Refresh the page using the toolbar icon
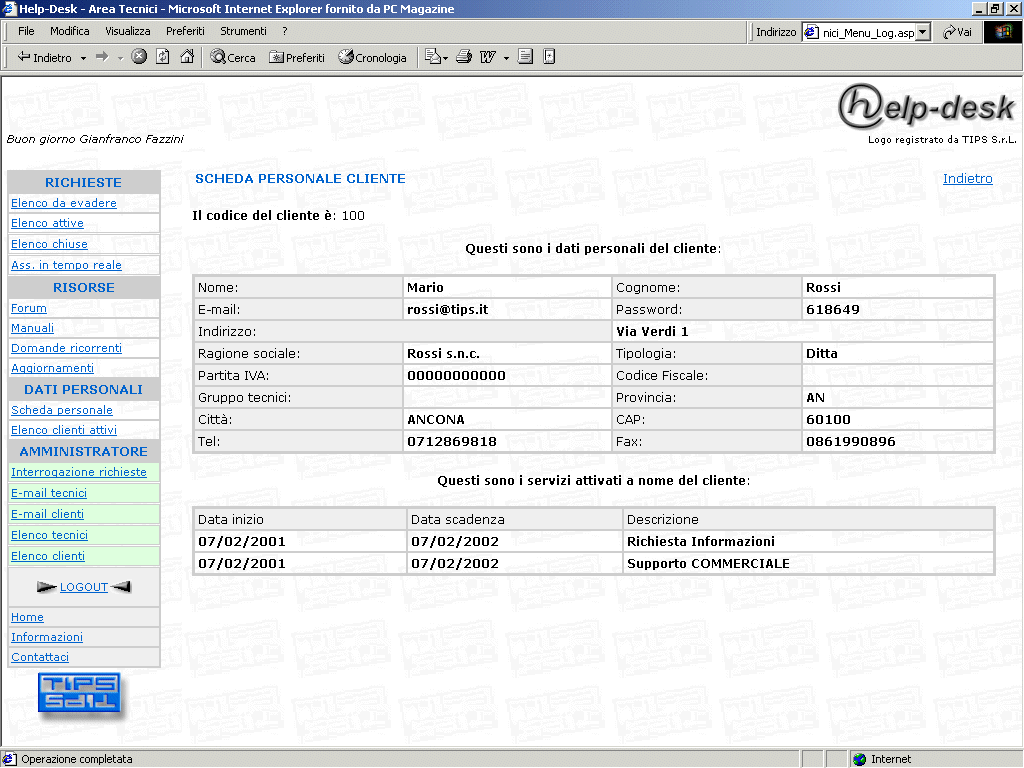Viewport: 1024px width, 768px height. 163,57
